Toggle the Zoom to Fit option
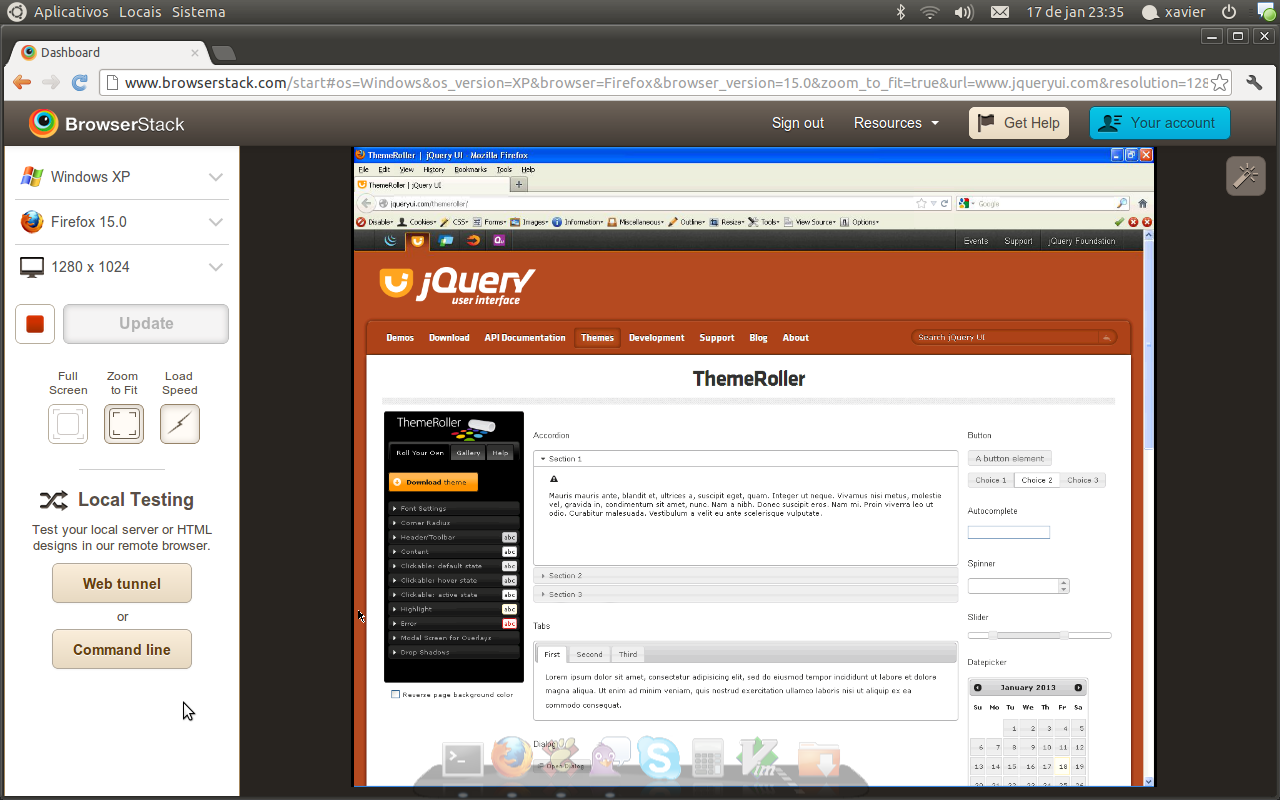 [x=124, y=424]
